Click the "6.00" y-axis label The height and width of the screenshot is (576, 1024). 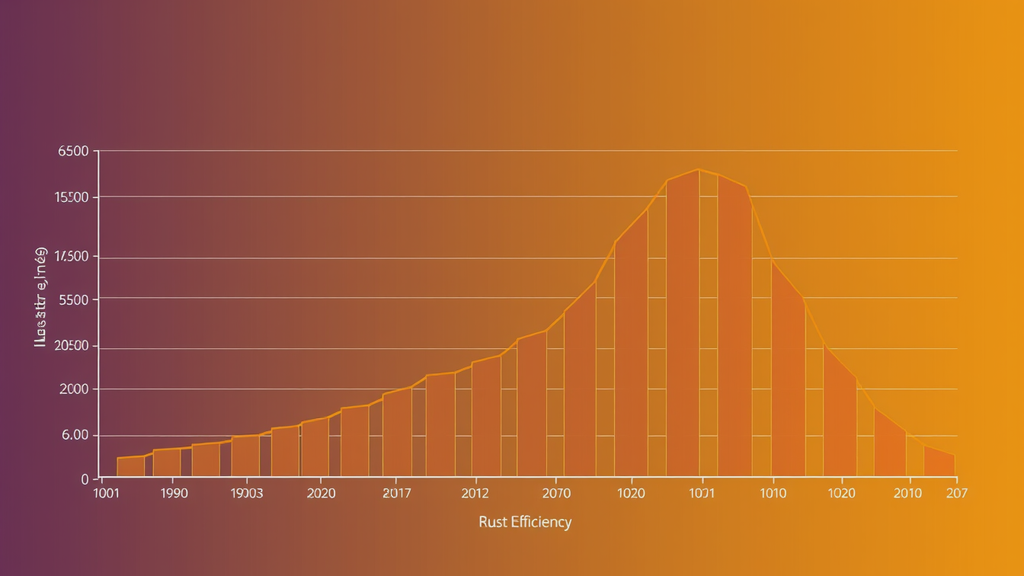(x=75, y=435)
